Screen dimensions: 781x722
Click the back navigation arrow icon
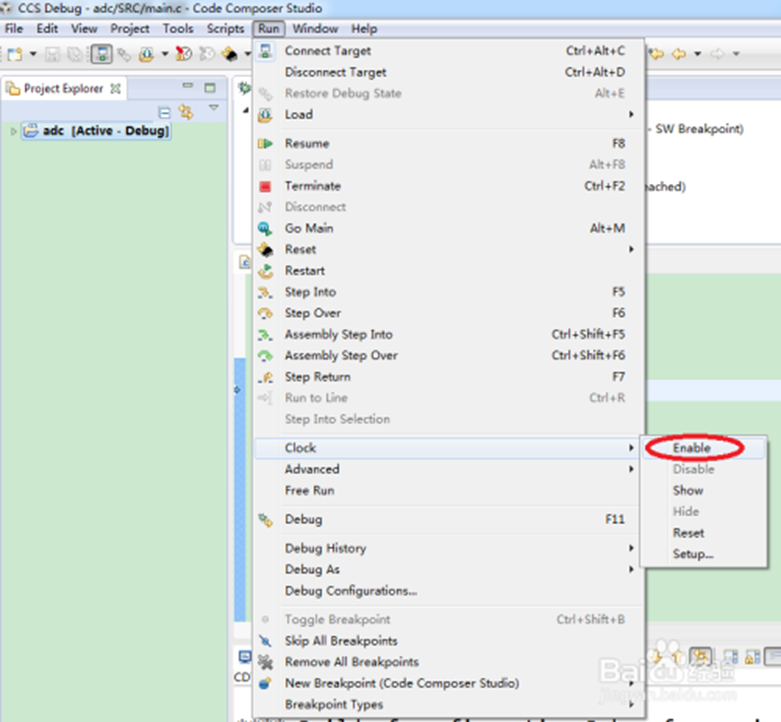point(679,54)
